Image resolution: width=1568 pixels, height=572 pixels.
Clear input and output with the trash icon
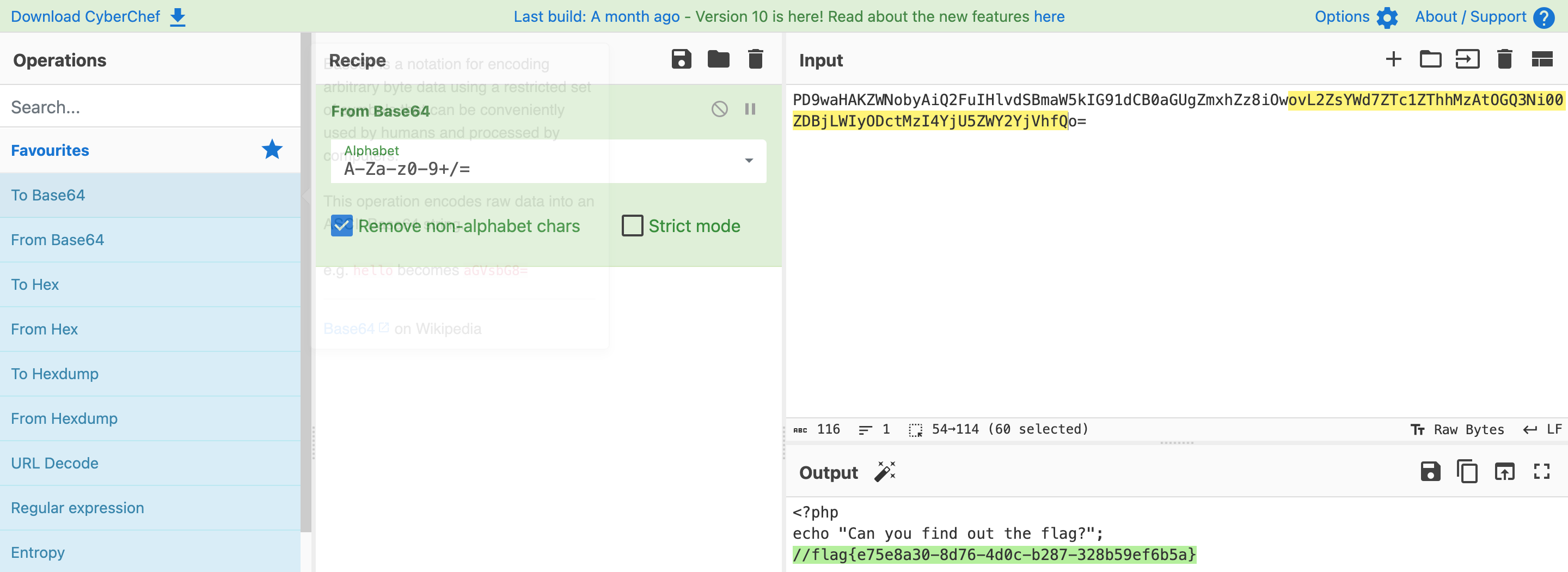(x=1504, y=59)
